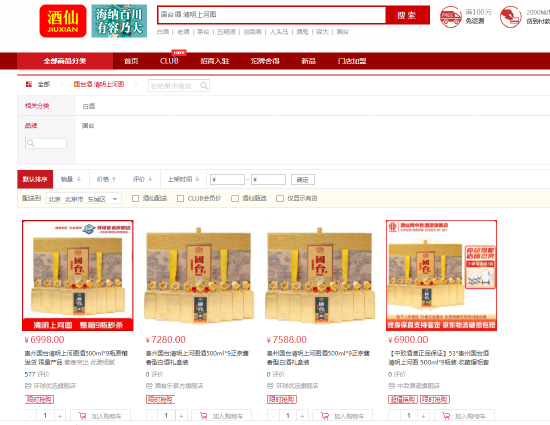Open the ¥7280.00 product title link
Screen dimensions: 550x425
tap(197, 358)
